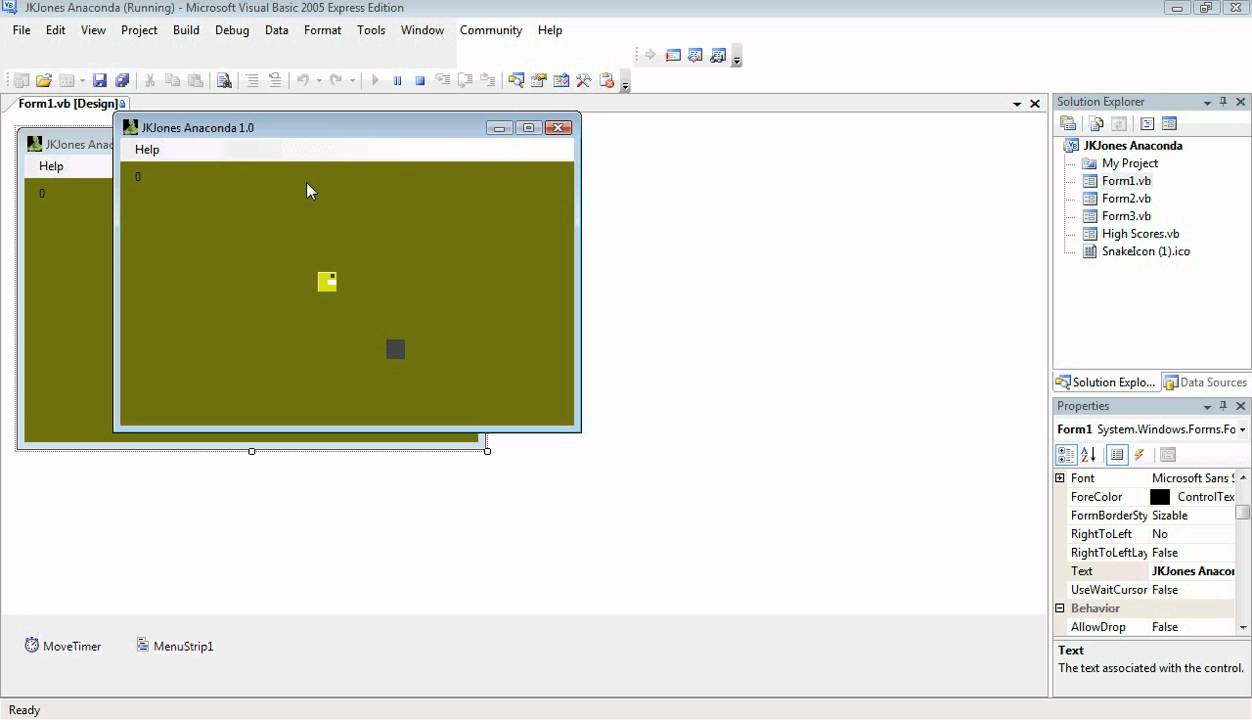This screenshot has width=1252, height=720.
Task: Open the Properties Window toolbar icon
Action: 539,81
